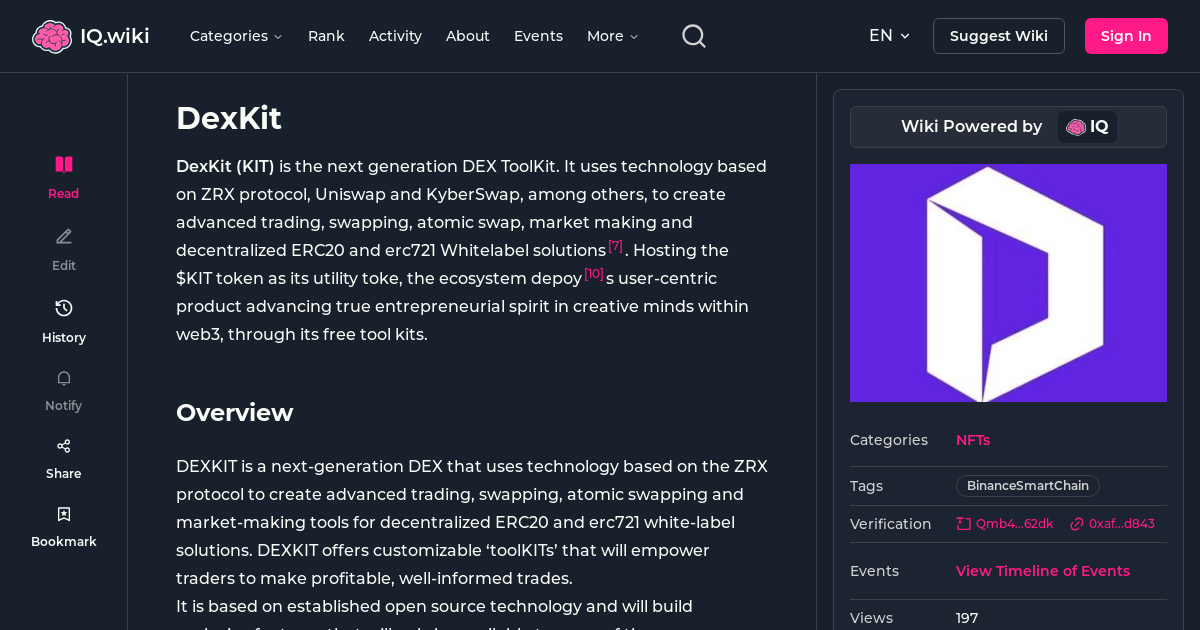Open the search magnifier icon
This screenshot has height=630, width=1200.
pos(693,35)
